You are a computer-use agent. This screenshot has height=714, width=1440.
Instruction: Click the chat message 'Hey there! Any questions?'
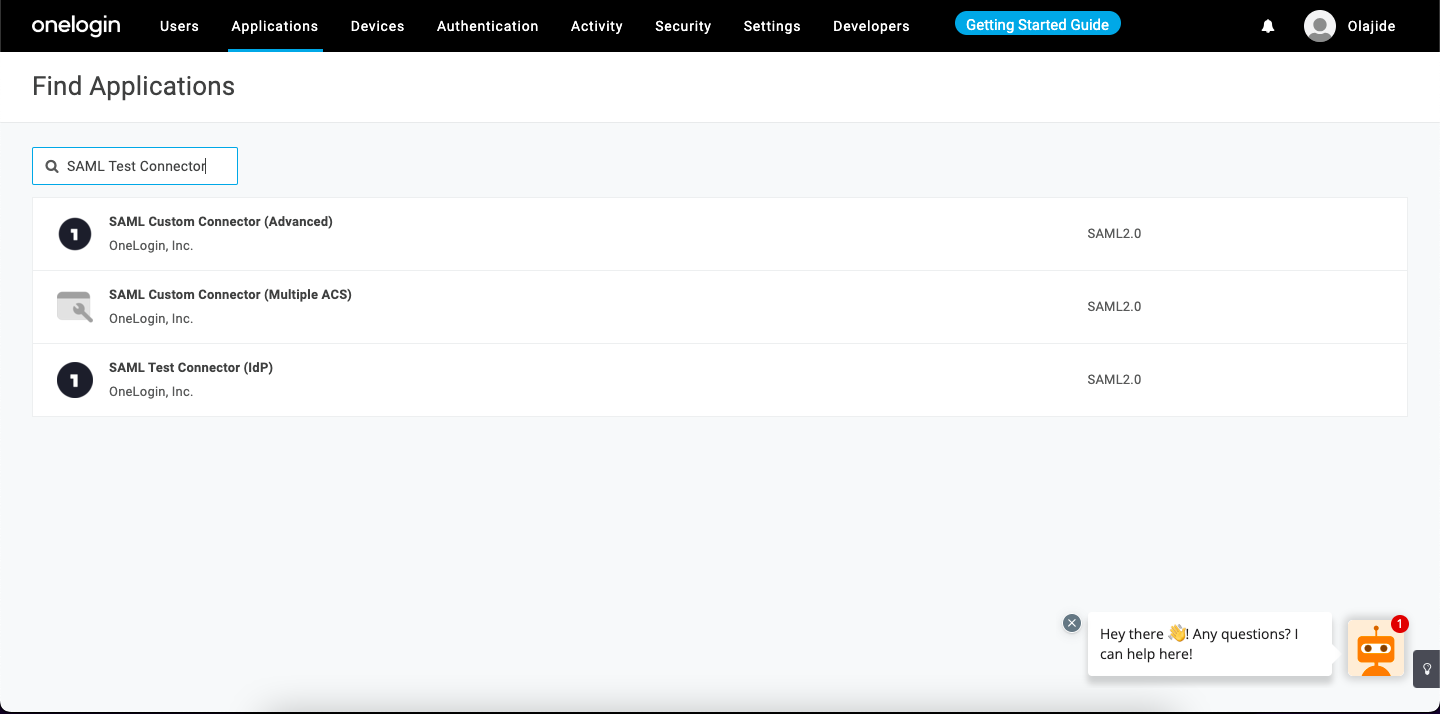pyautogui.click(x=1210, y=644)
